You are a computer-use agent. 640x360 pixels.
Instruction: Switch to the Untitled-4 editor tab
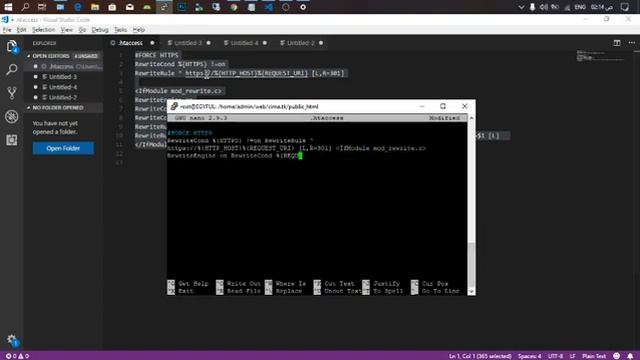pyautogui.click(x=244, y=43)
